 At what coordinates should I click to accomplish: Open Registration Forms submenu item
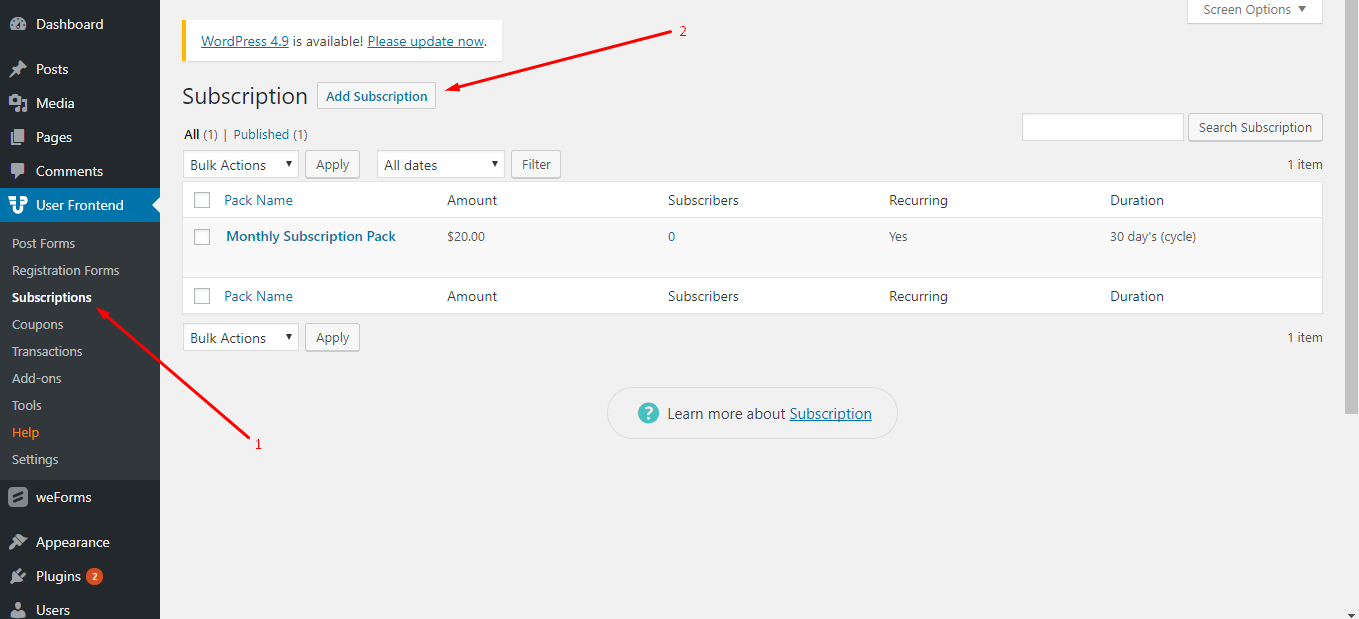[x=66, y=270]
